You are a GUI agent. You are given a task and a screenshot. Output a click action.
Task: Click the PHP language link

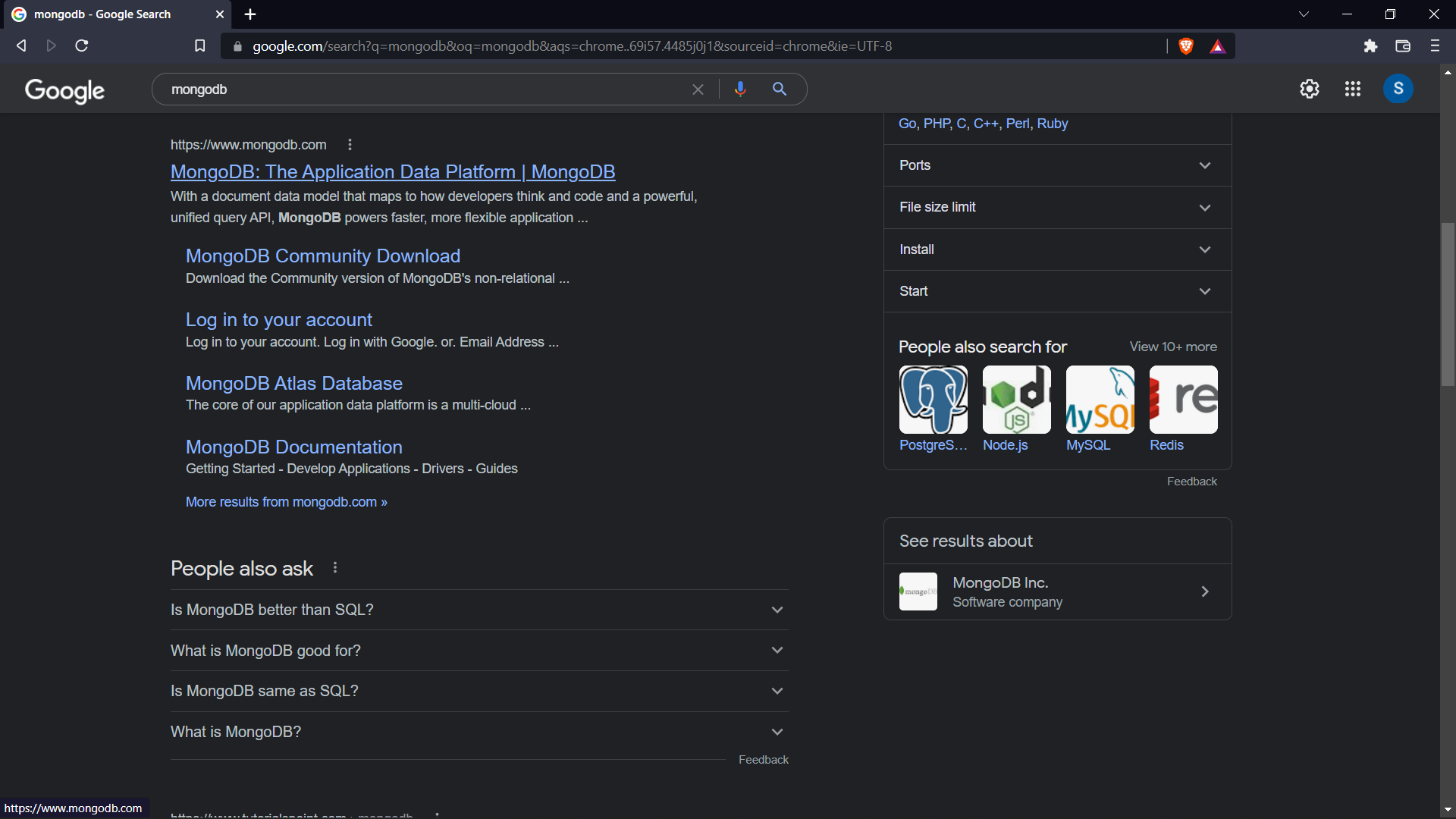point(937,124)
